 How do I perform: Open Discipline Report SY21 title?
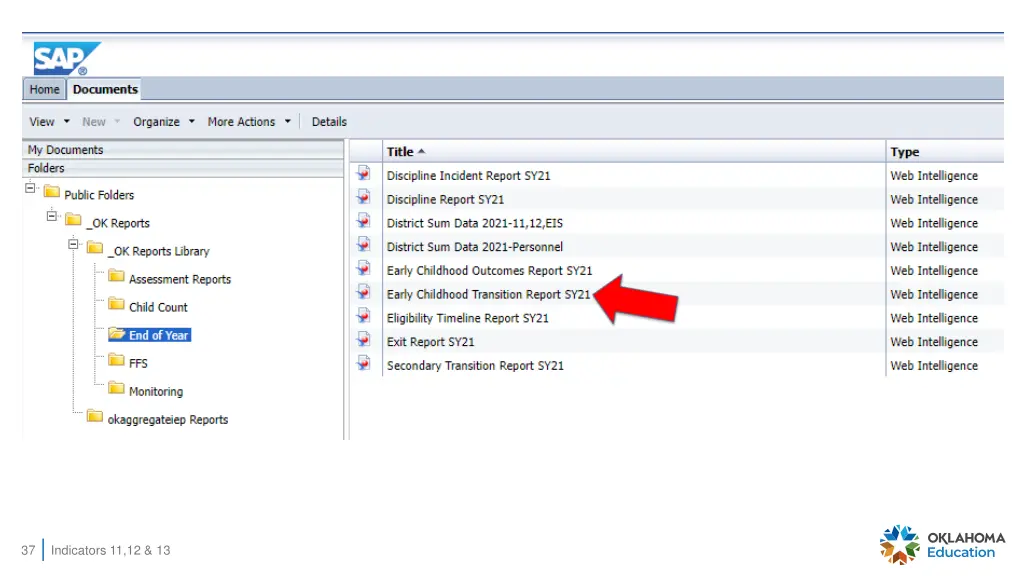445,199
